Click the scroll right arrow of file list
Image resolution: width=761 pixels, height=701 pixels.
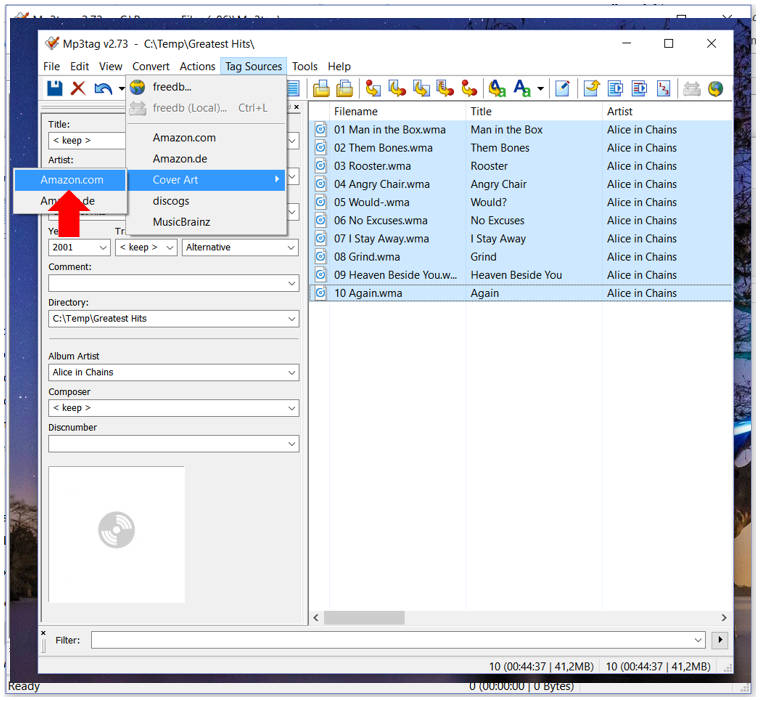[x=724, y=618]
